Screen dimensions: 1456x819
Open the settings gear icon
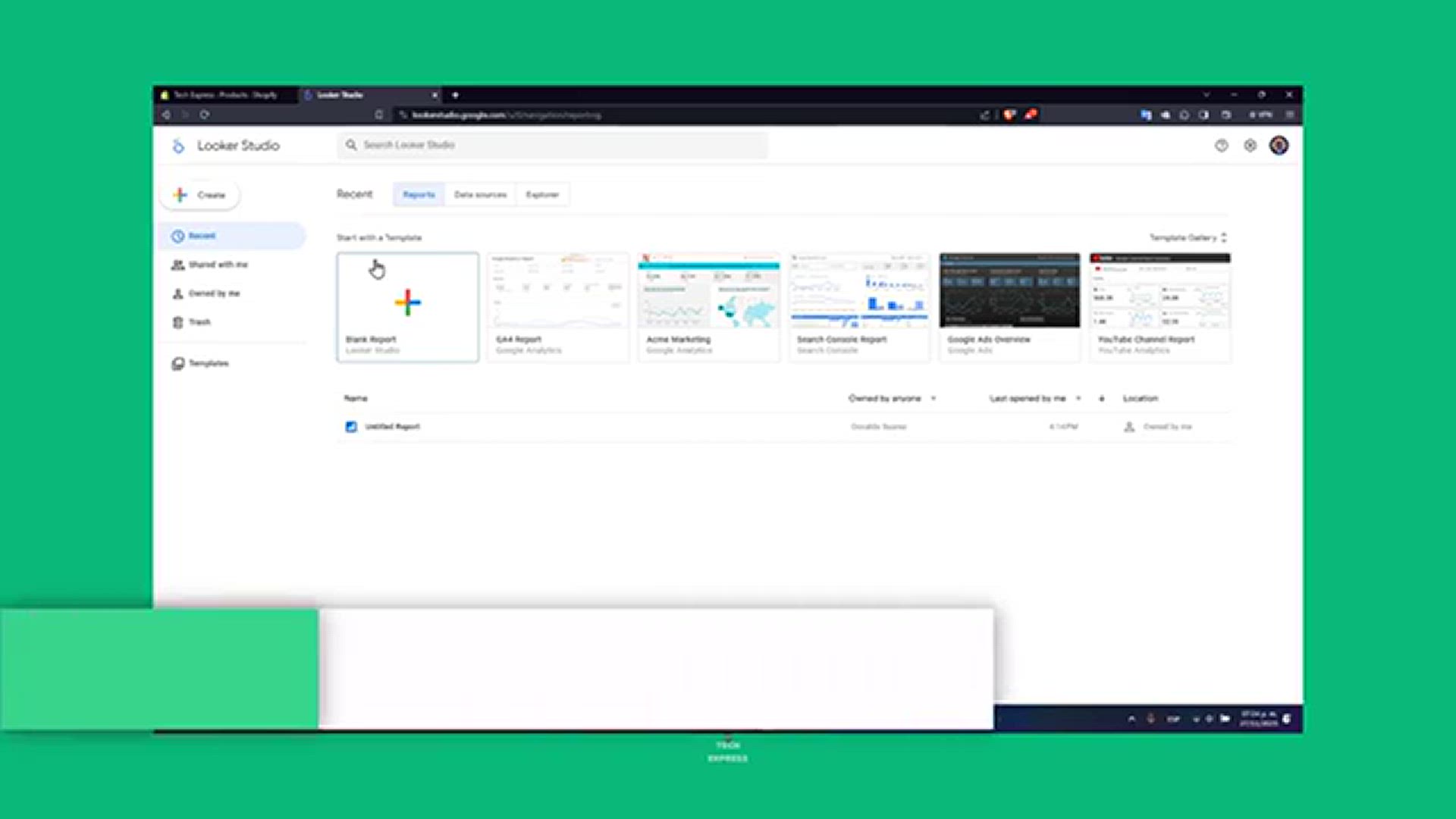point(1250,146)
